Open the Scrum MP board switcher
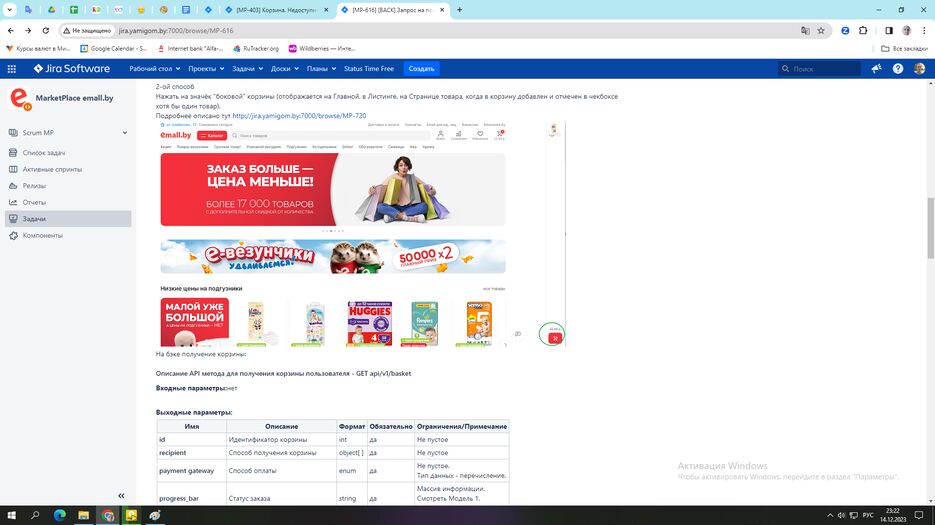Screen dimensions: 935x525 (68, 132)
